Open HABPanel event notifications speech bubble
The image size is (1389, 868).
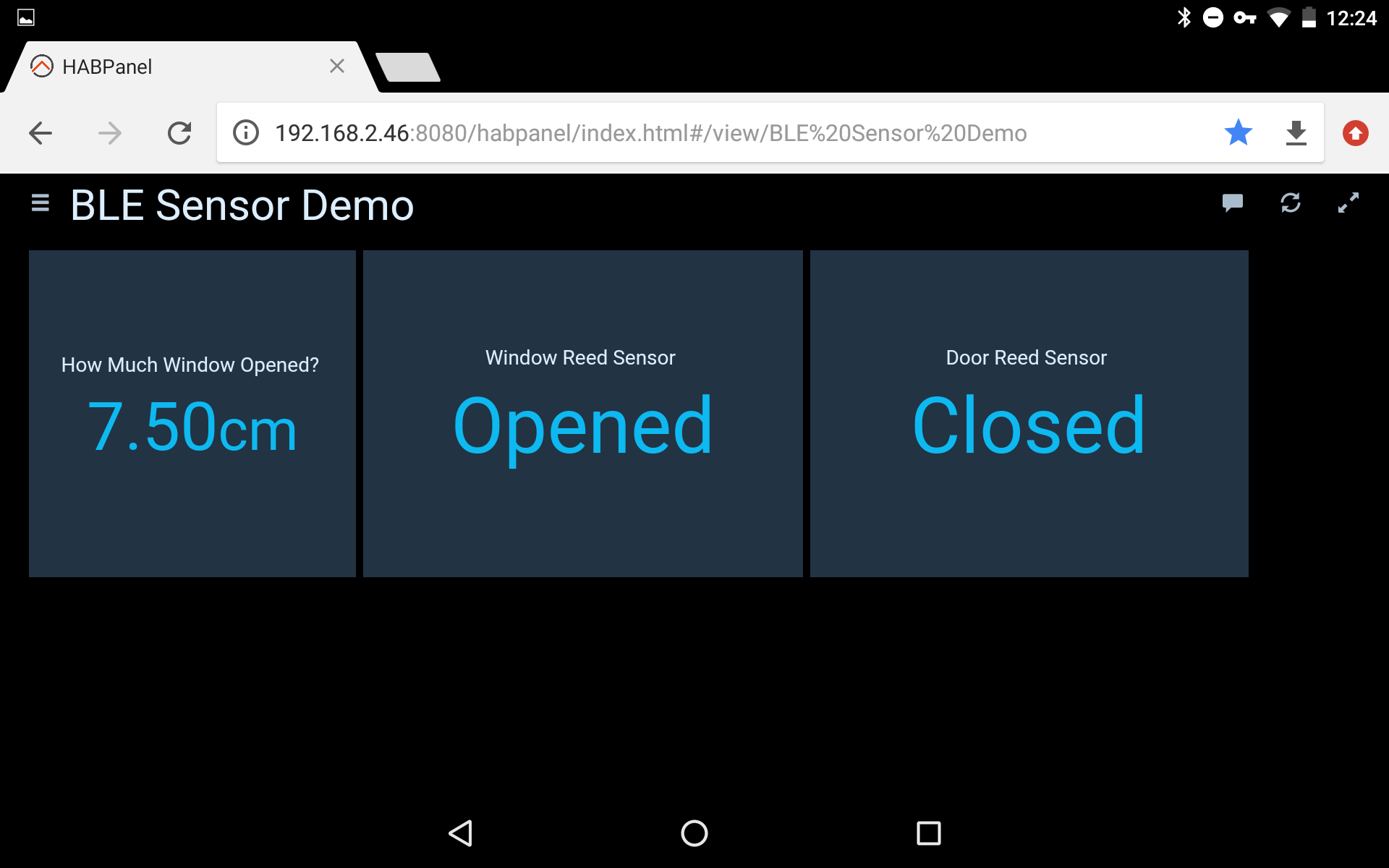point(1233,203)
